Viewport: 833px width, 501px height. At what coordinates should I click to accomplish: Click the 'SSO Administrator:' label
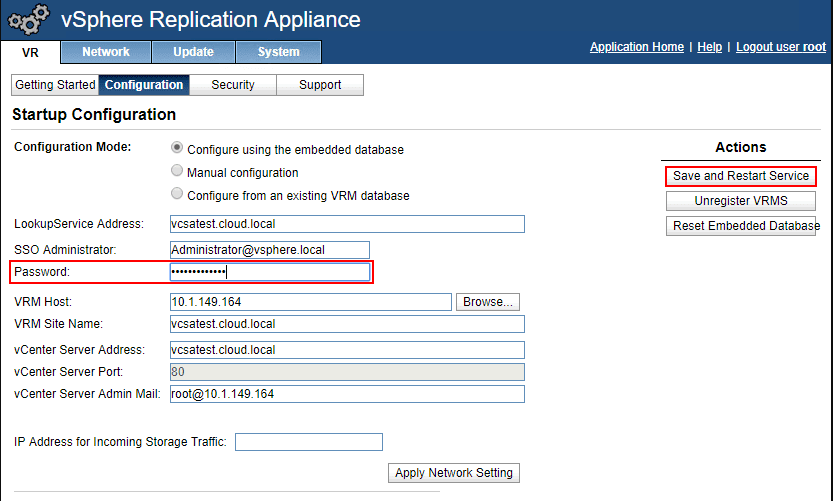click(65, 250)
